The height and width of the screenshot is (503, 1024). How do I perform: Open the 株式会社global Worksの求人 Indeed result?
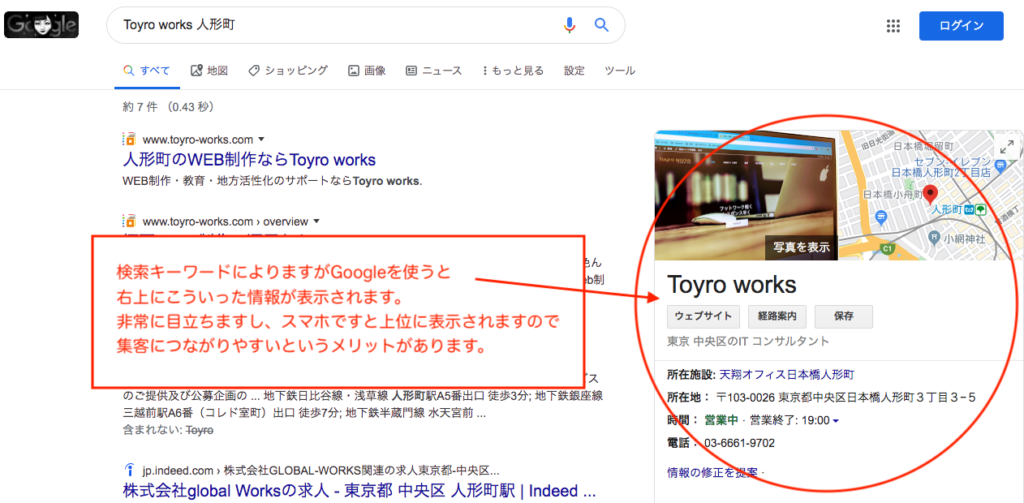click(359, 491)
